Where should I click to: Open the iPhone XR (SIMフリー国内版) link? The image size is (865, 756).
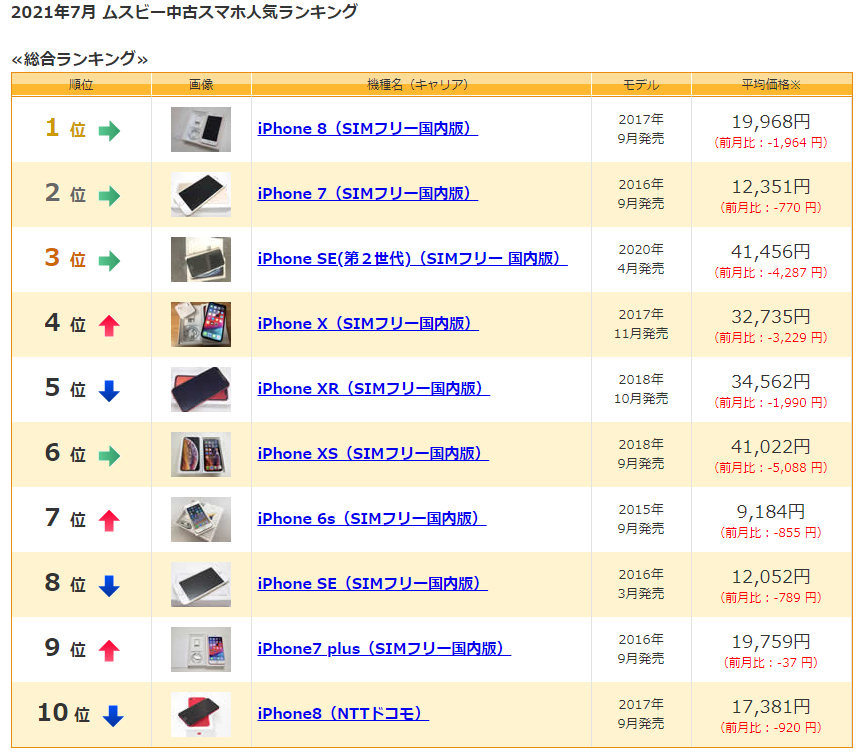coord(373,389)
